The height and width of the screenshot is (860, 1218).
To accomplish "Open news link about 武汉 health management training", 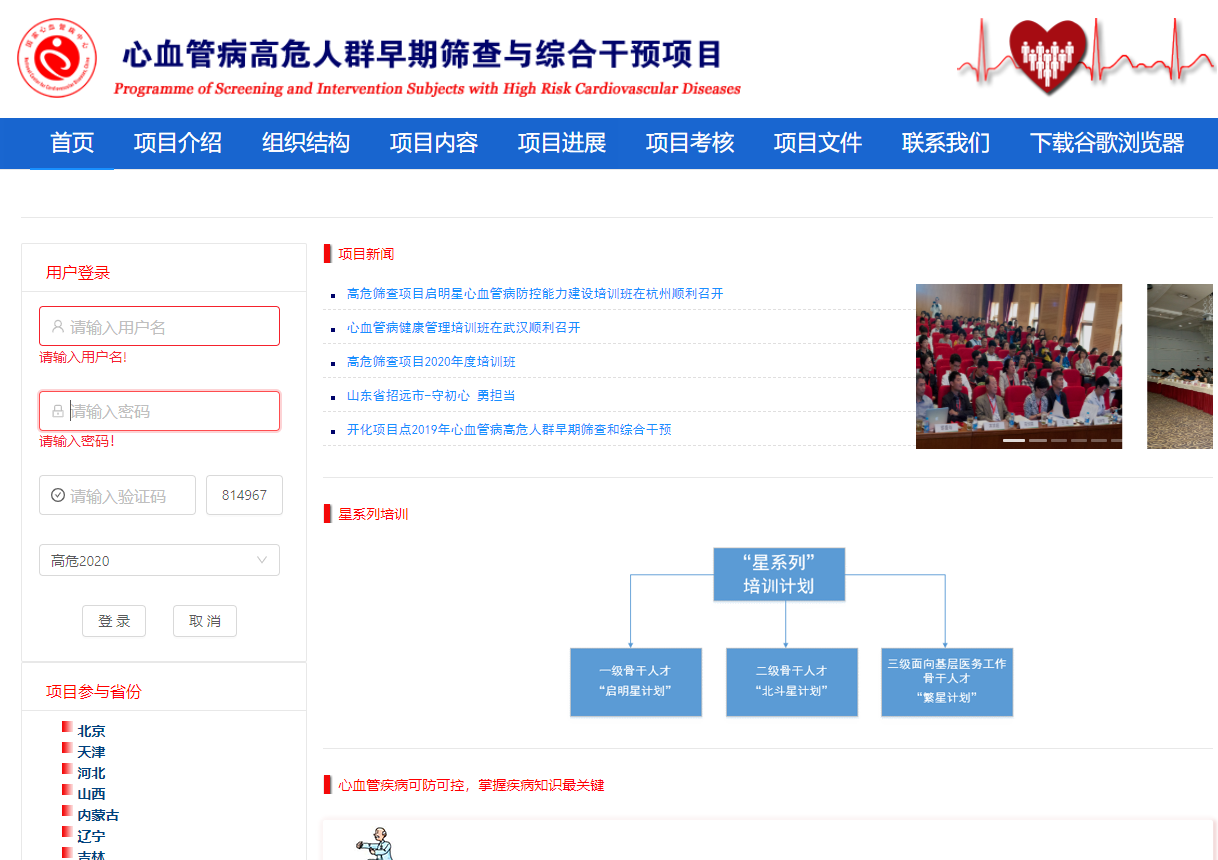I will tap(463, 328).
